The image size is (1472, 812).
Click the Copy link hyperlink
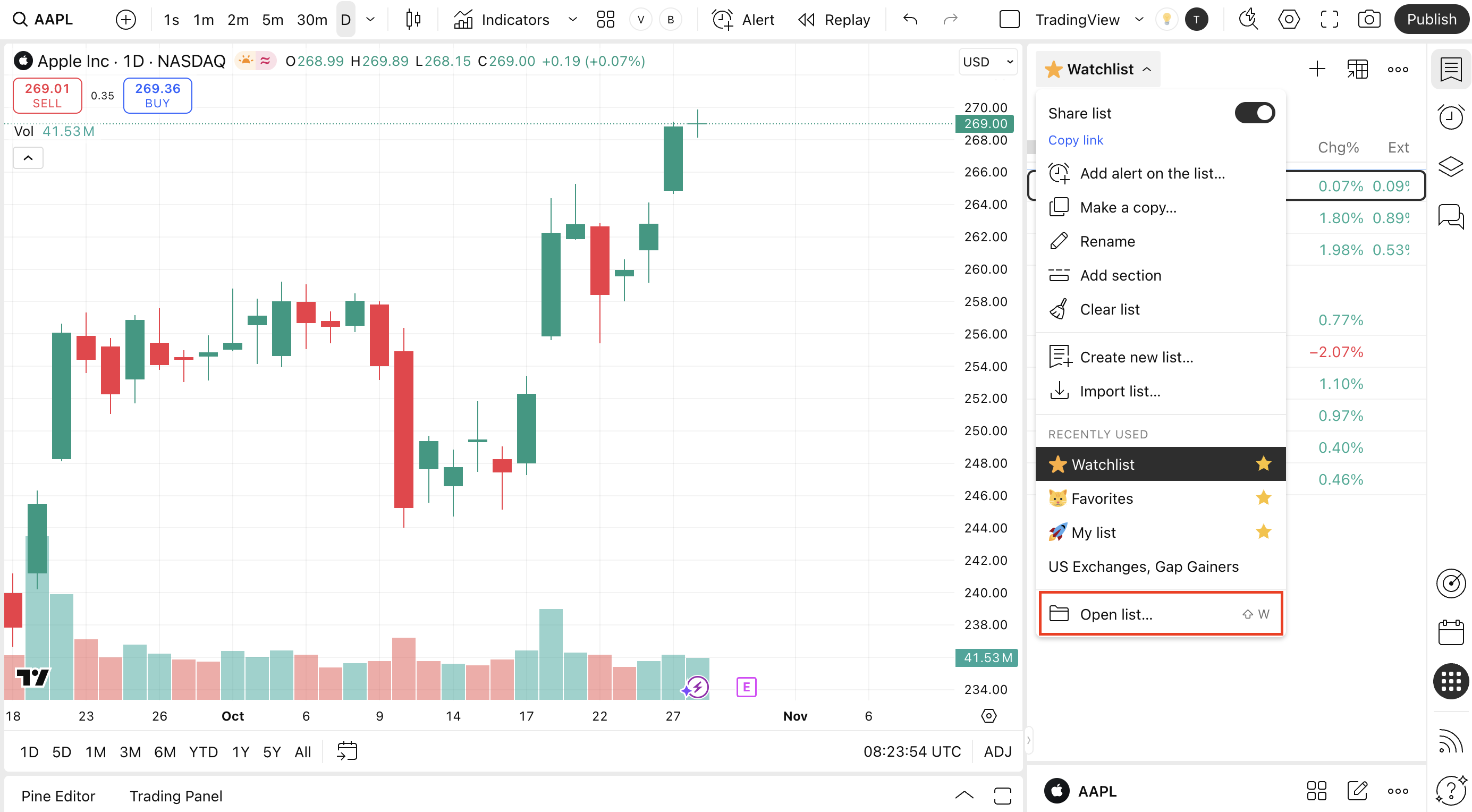point(1076,140)
